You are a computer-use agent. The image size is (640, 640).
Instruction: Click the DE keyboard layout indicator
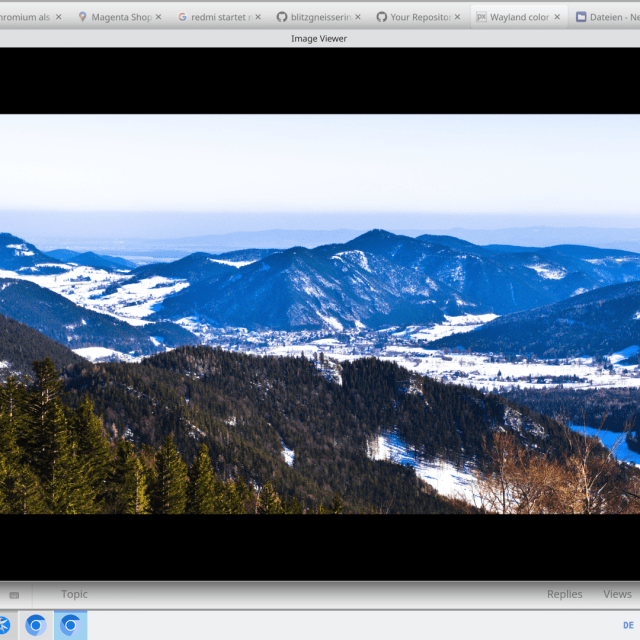pyautogui.click(x=628, y=625)
